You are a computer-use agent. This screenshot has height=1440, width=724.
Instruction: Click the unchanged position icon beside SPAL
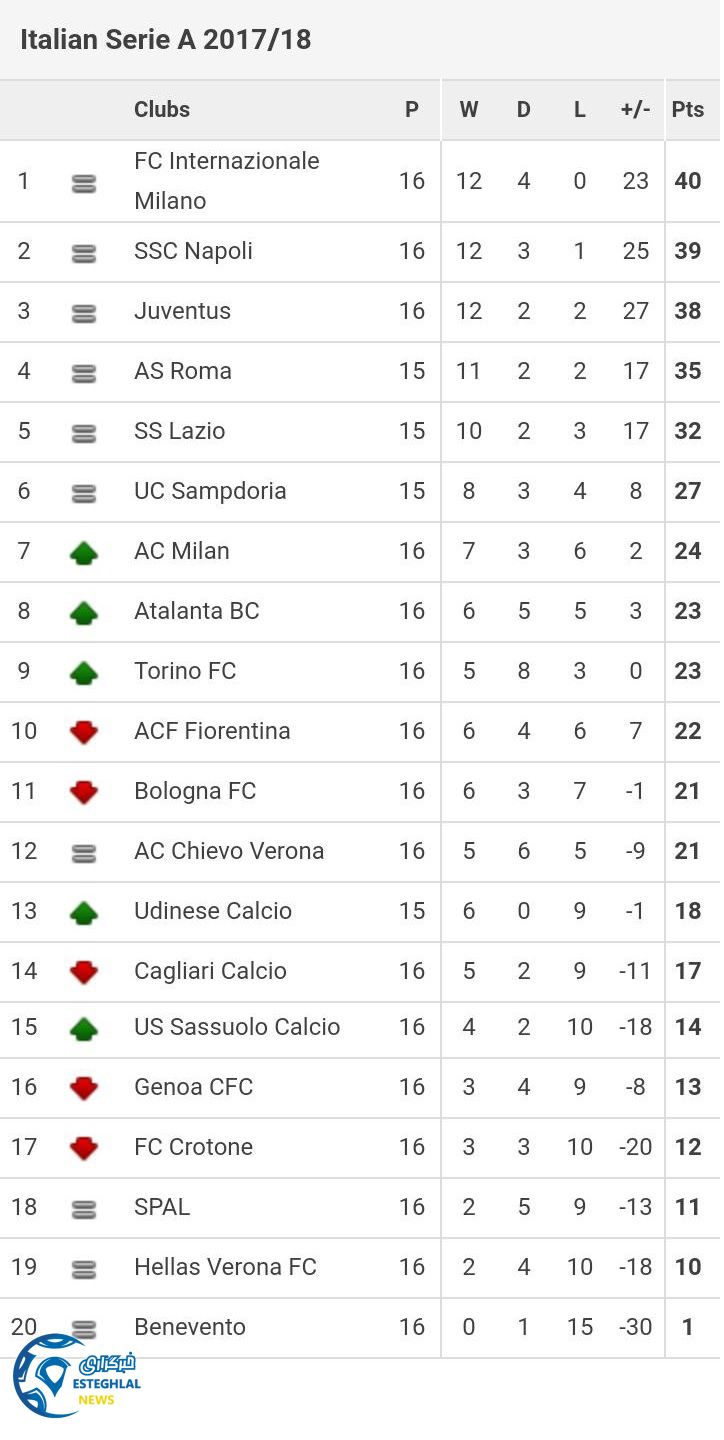[x=84, y=1209]
